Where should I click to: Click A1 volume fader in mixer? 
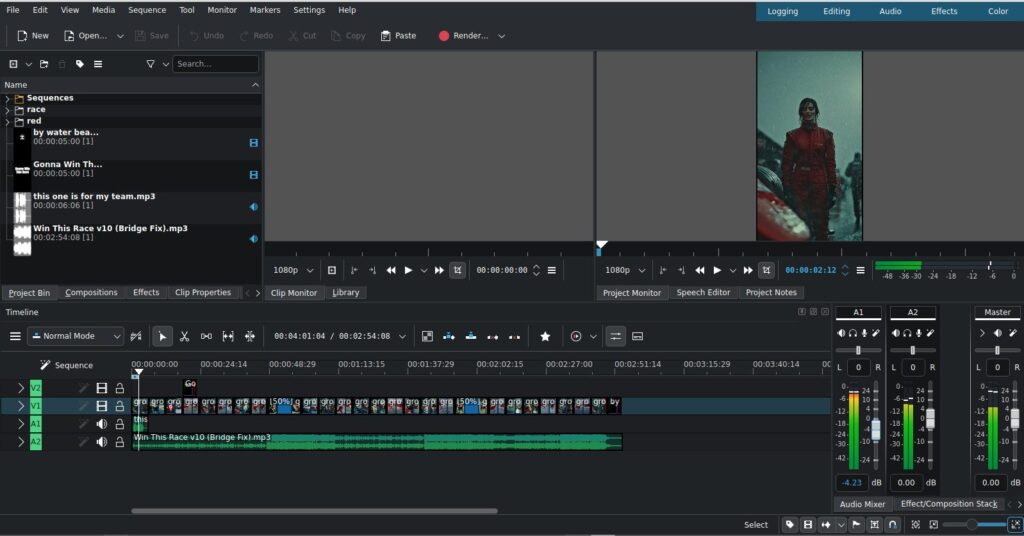pos(876,428)
